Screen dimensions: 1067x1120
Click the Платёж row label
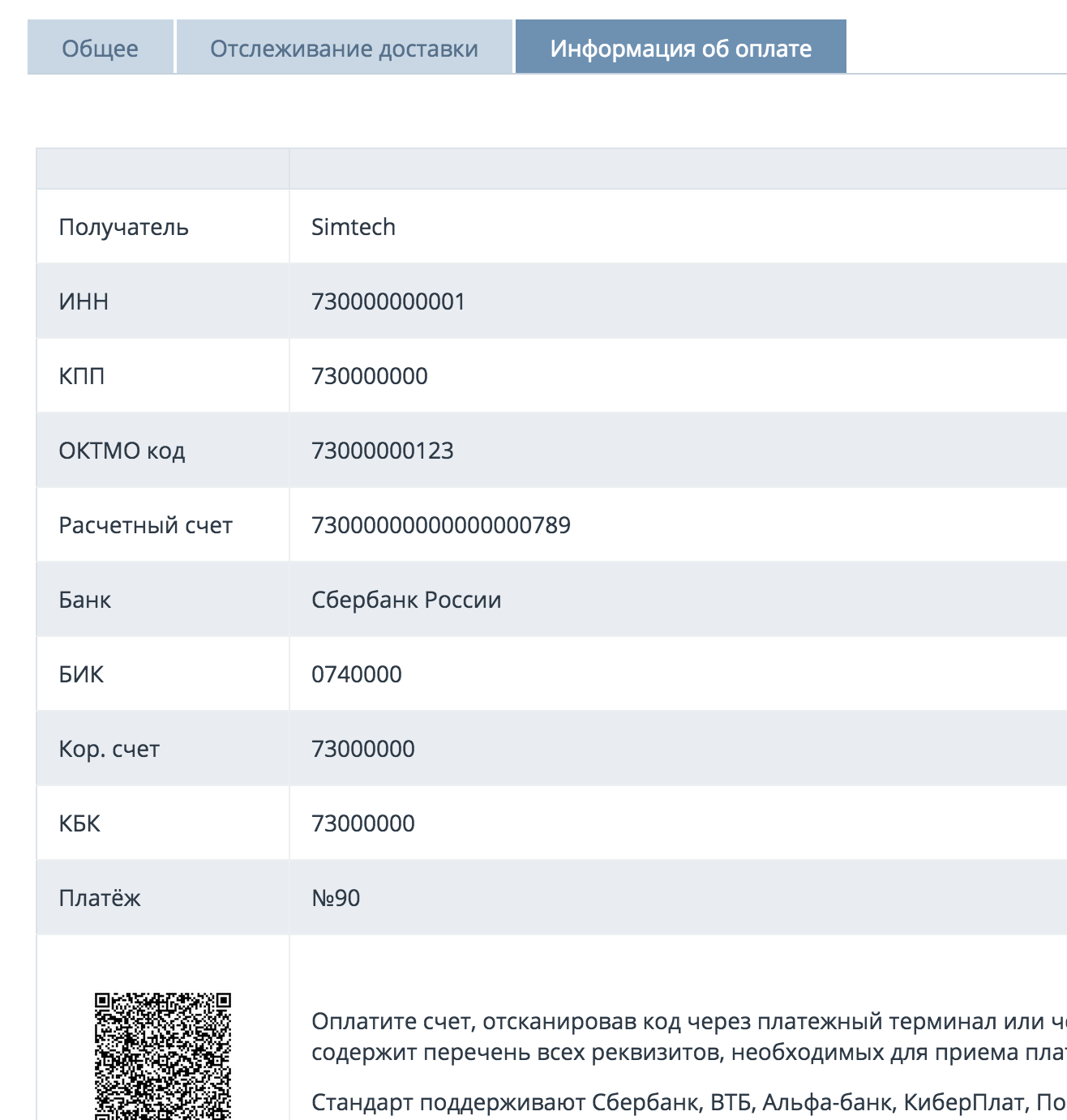100,898
